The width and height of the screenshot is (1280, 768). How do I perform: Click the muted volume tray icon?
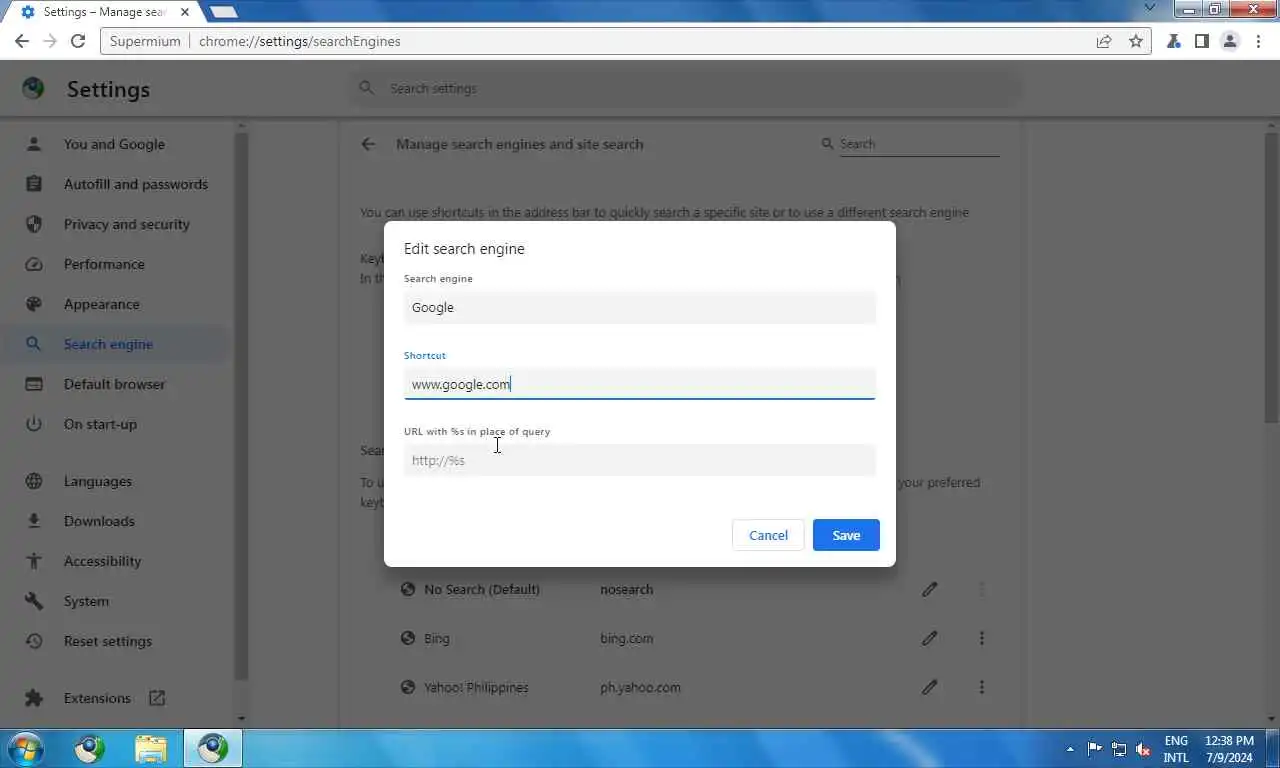pyautogui.click(x=1143, y=749)
